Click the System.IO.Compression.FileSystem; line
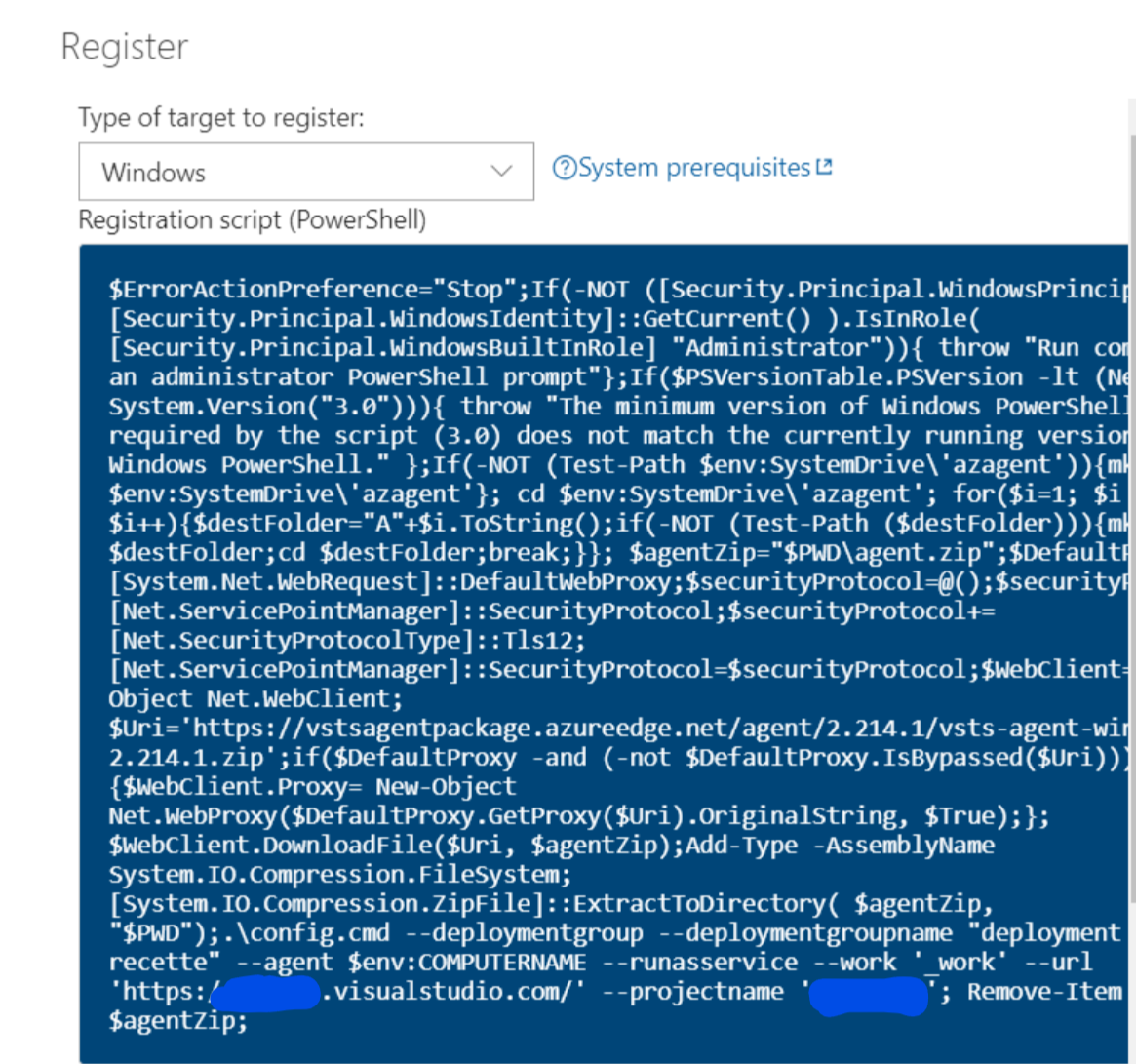This screenshot has height=1064, width=1136. pyautogui.click(x=339, y=875)
